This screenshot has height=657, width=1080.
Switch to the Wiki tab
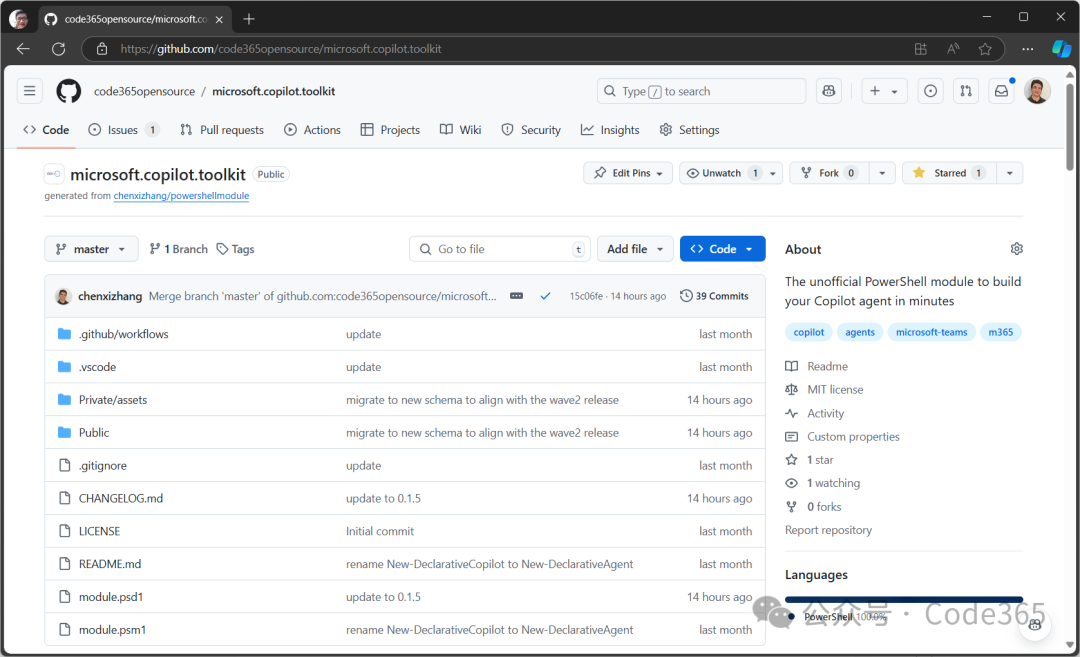pos(460,130)
